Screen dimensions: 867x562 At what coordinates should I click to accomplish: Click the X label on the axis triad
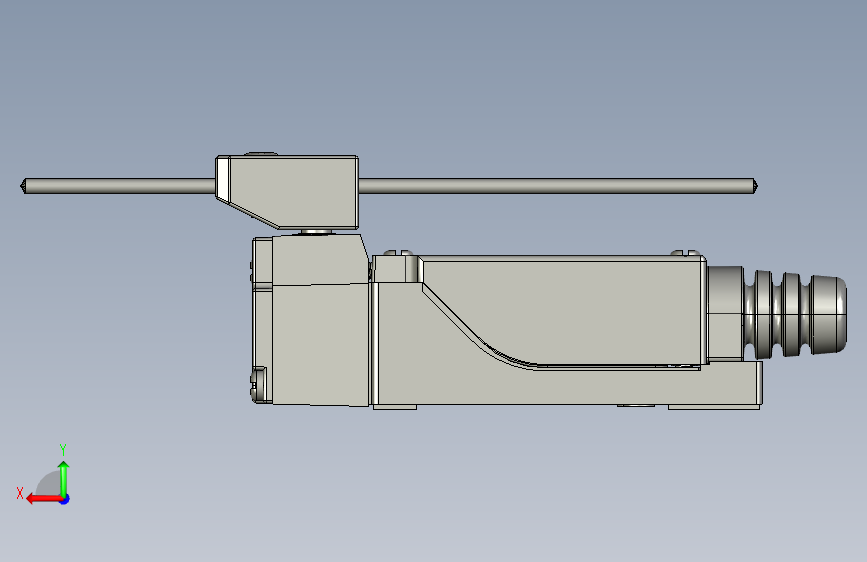(x=20, y=493)
